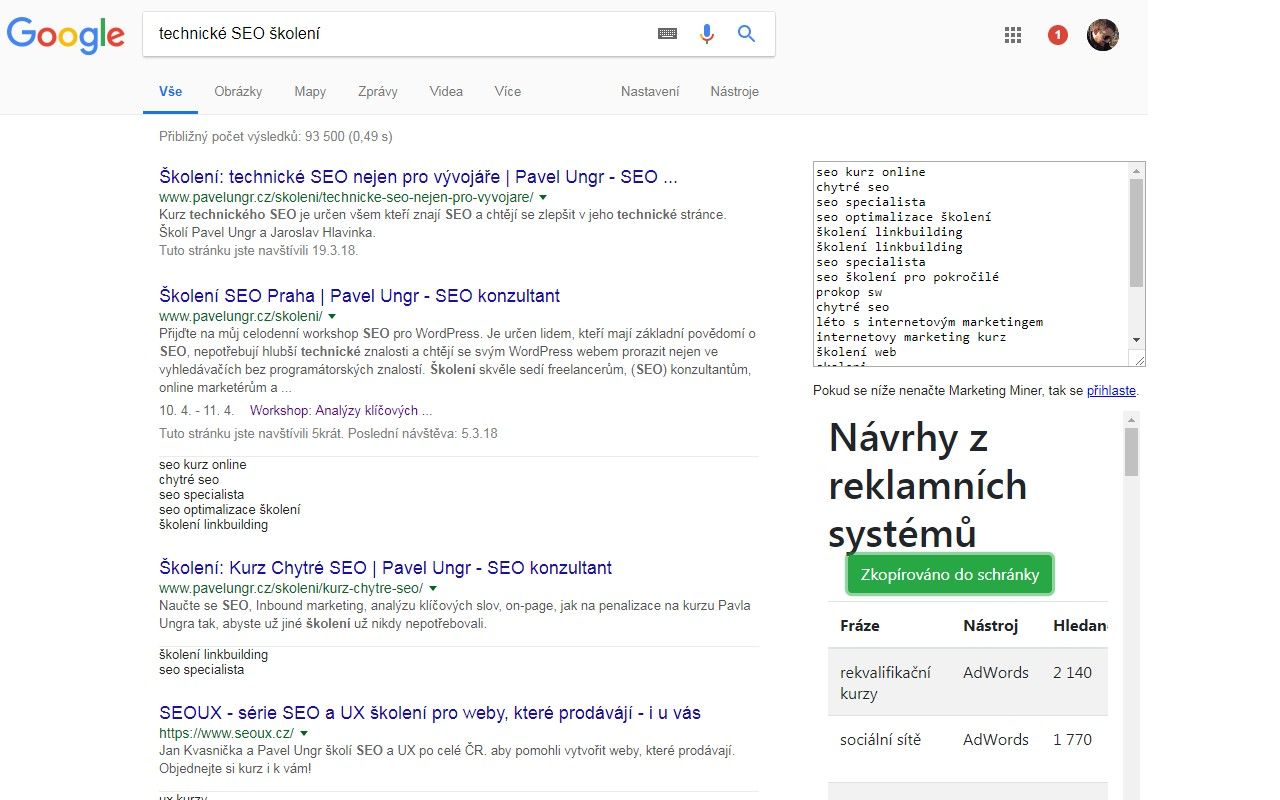The image size is (1280, 800).
Task: Click keyword 'seo specialista' under third result
Action: point(201,670)
